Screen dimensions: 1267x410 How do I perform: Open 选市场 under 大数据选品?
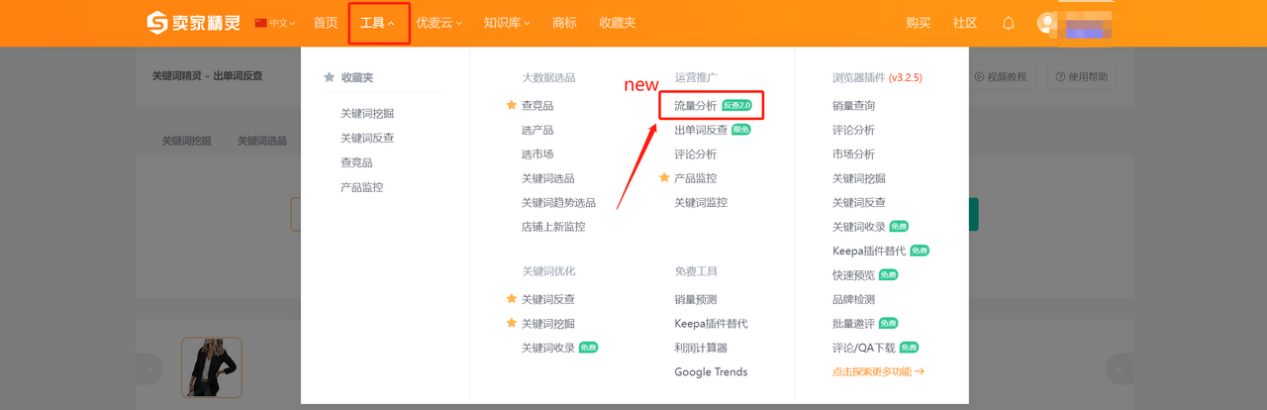point(537,154)
